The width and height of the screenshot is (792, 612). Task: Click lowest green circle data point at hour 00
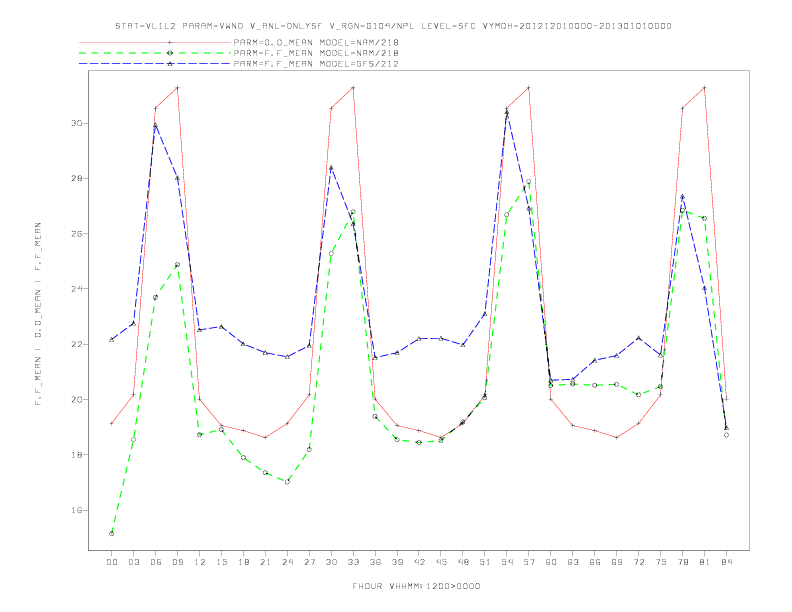(x=112, y=533)
